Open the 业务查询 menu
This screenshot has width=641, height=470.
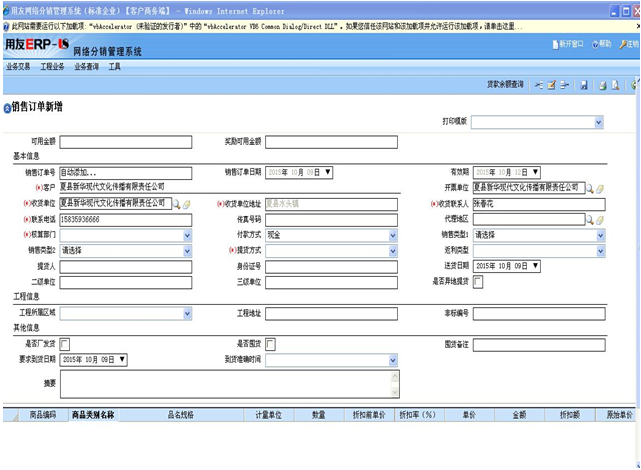[x=87, y=67]
